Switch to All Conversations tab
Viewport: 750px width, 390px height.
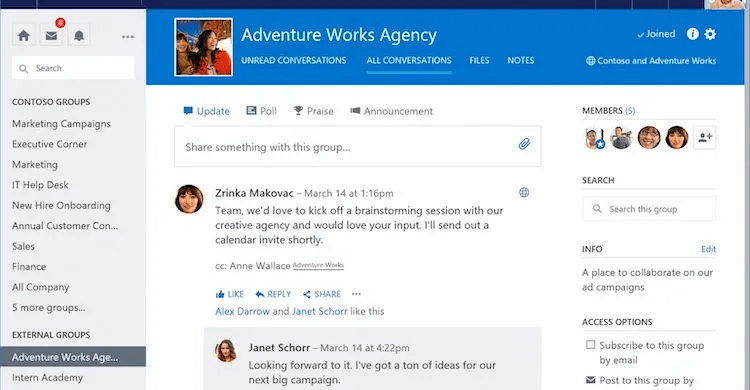point(409,60)
